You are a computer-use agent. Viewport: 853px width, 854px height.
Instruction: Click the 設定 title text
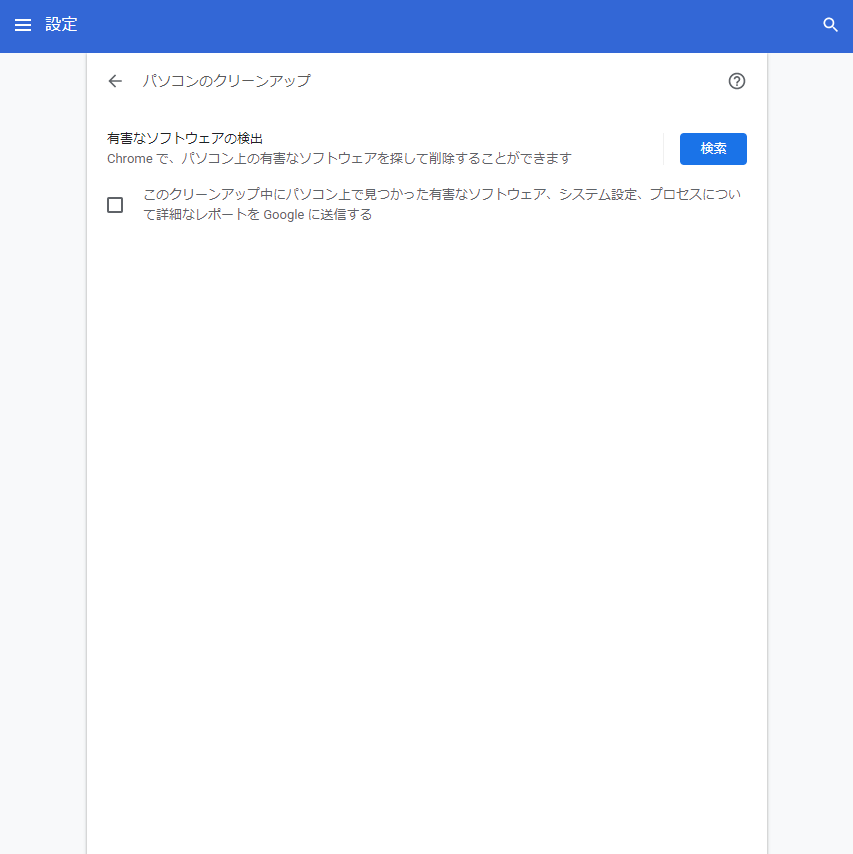click(61, 25)
